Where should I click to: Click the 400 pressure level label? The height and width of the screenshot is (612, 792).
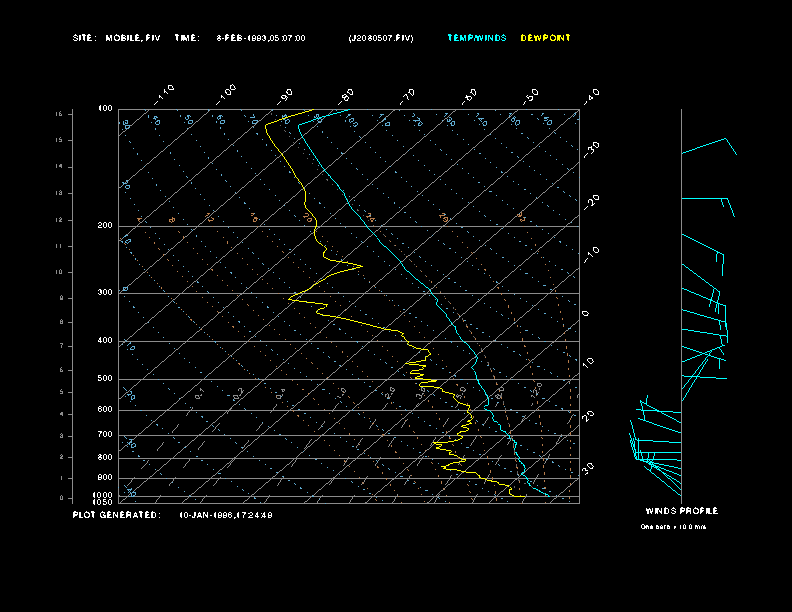point(105,341)
